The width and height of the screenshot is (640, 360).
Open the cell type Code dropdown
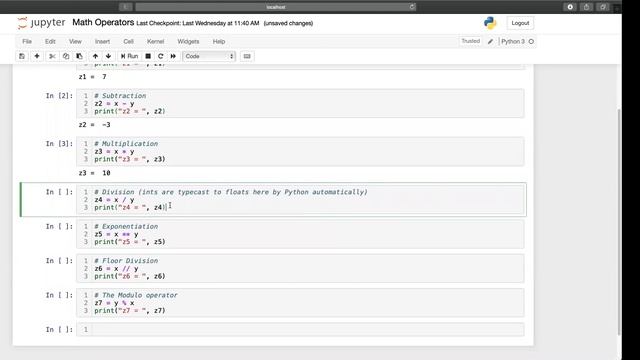click(x=209, y=56)
